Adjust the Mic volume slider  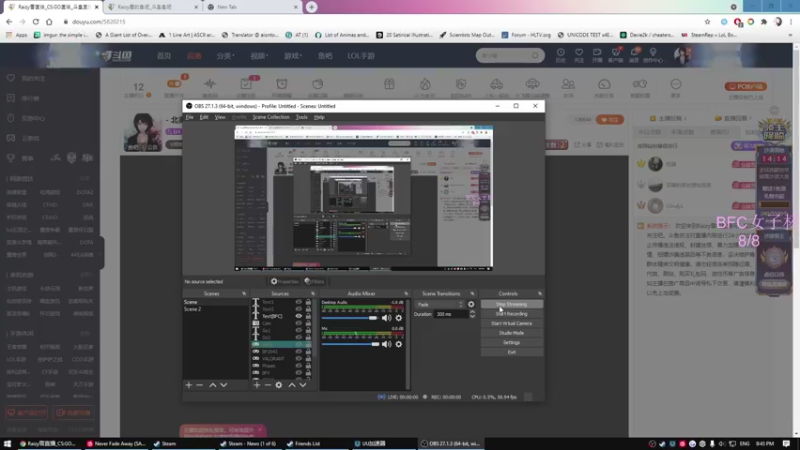350,344
